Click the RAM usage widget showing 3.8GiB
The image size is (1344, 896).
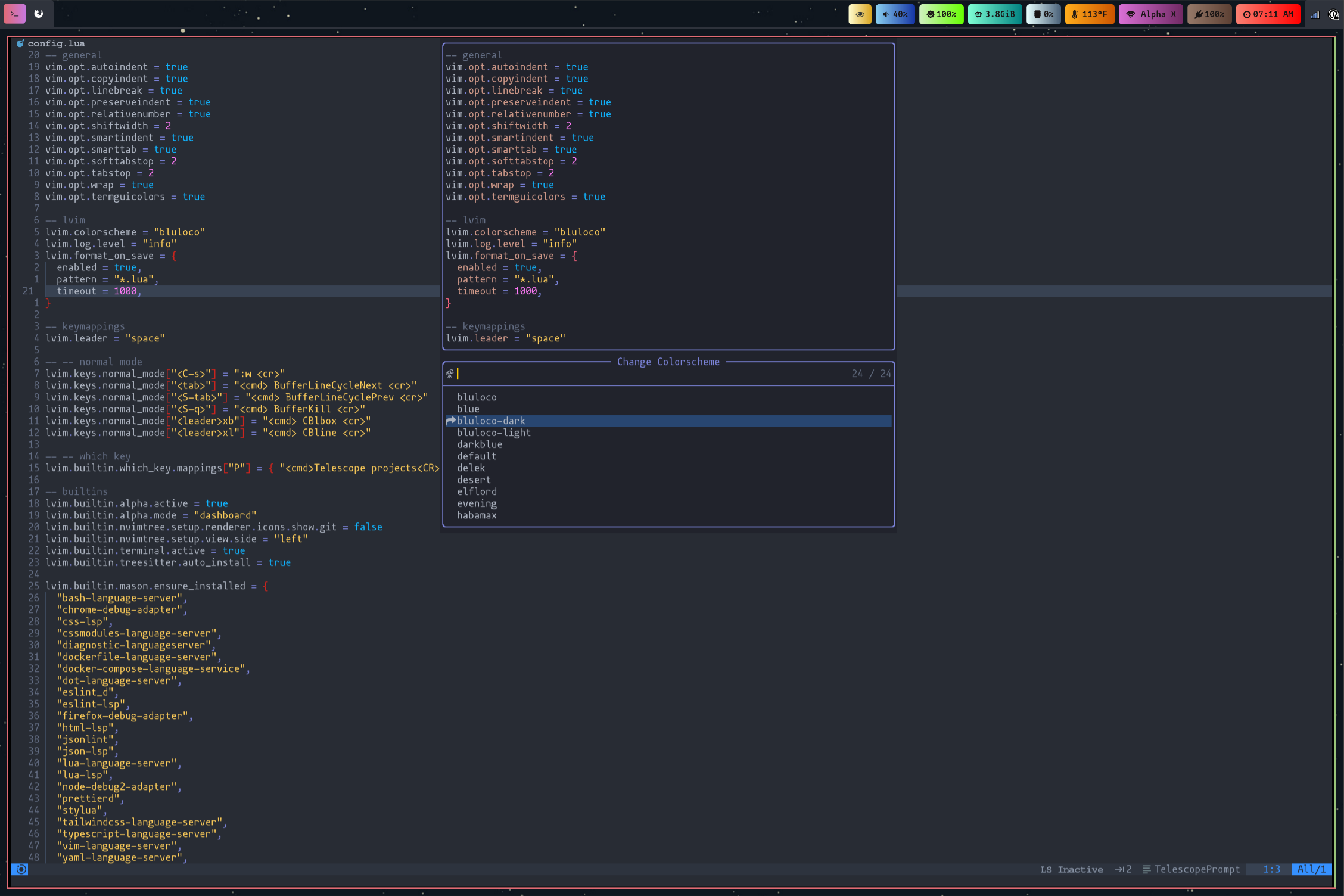pyautogui.click(x=994, y=14)
